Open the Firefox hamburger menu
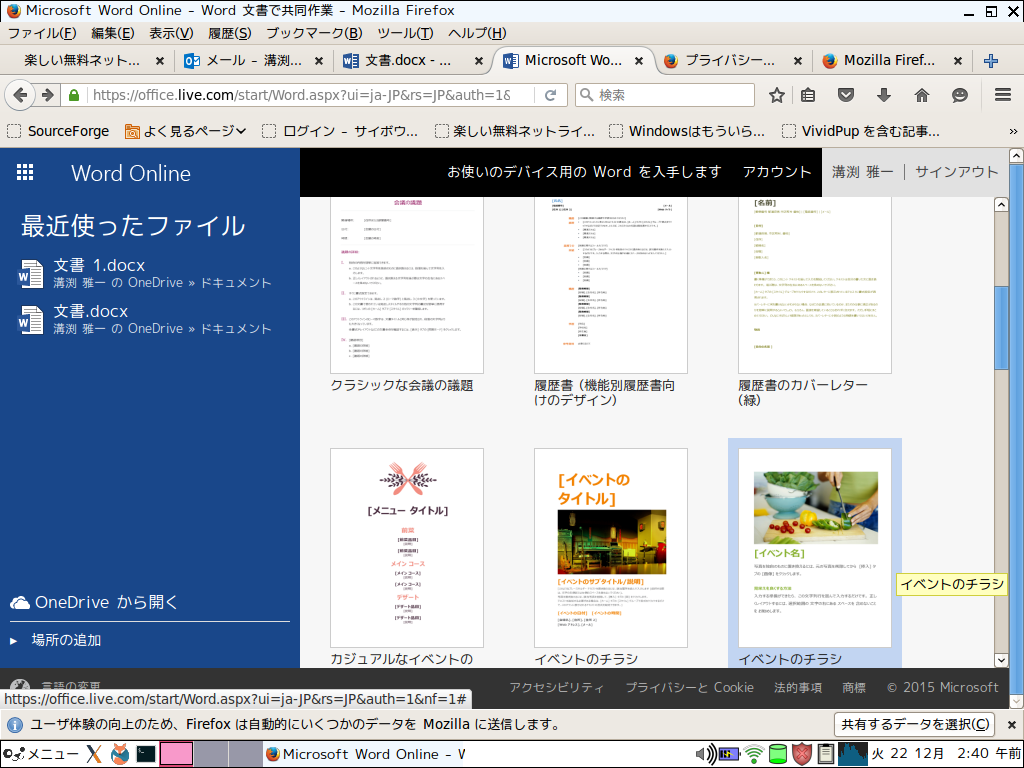Screen dimensions: 1024x768 click(x=1003, y=95)
